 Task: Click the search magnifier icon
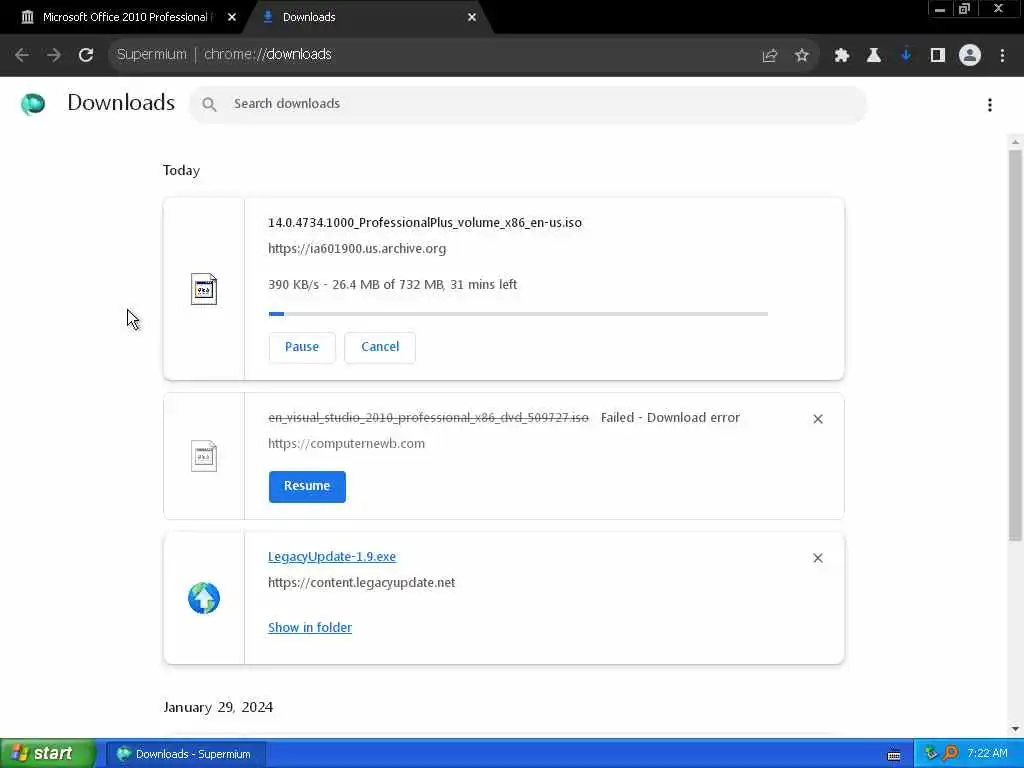209,104
